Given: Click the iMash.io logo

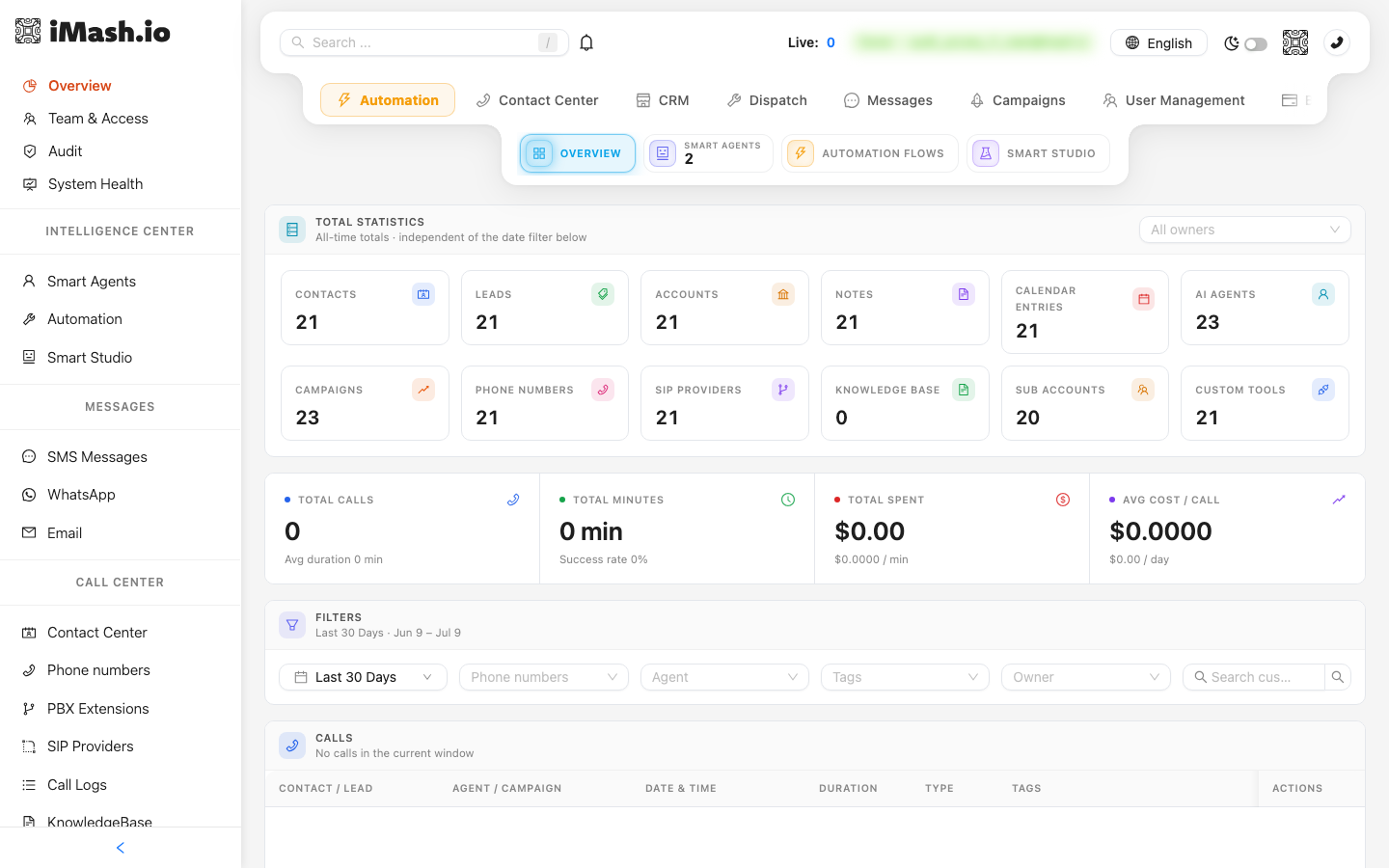Looking at the screenshot, I should coord(93,32).
